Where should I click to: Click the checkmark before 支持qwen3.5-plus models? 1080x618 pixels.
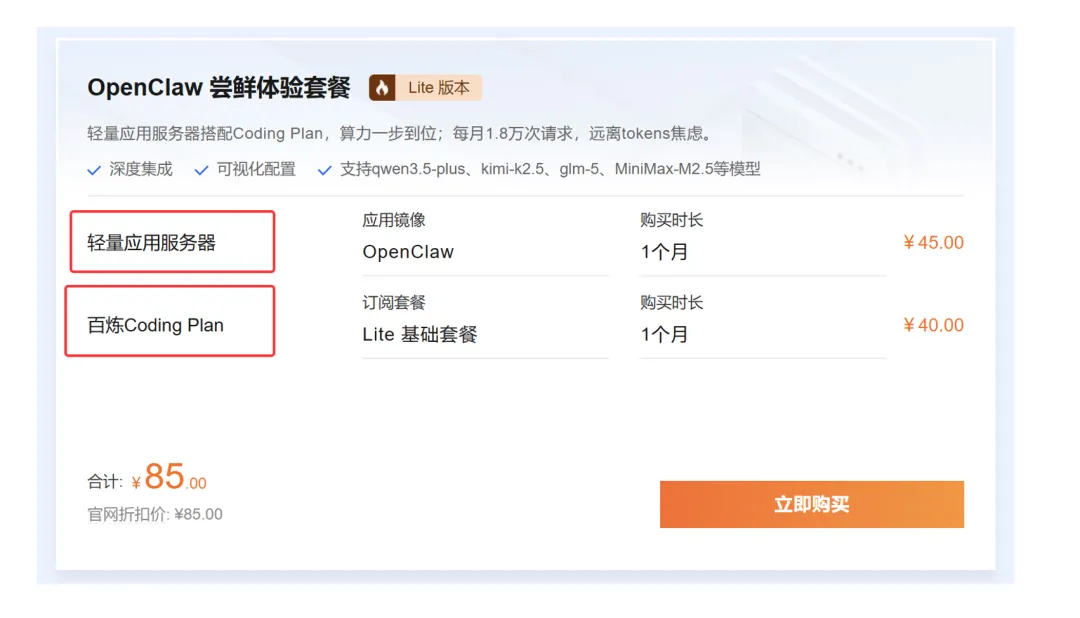point(324,169)
